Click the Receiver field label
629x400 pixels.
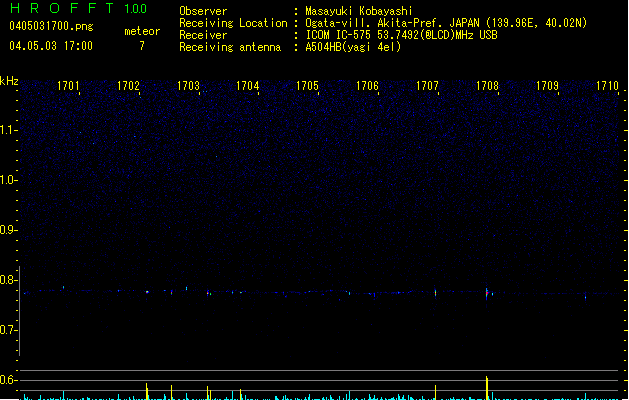click(x=203, y=35)
